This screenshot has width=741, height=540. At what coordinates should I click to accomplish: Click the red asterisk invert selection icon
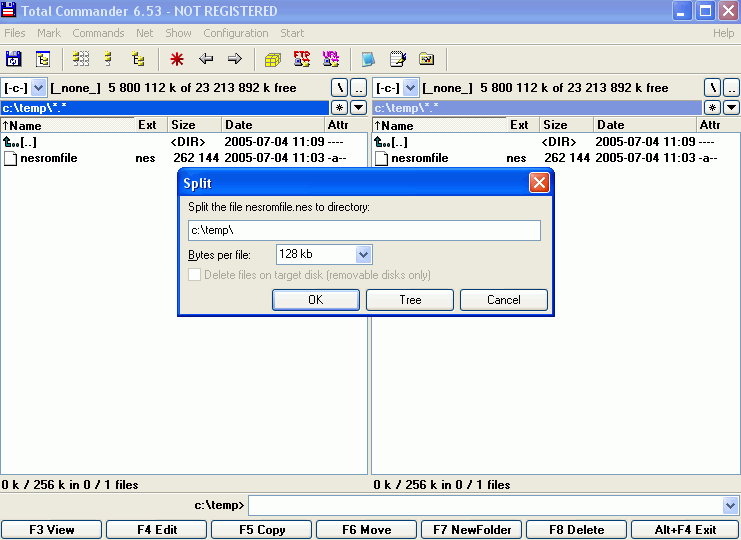(177, 59)
